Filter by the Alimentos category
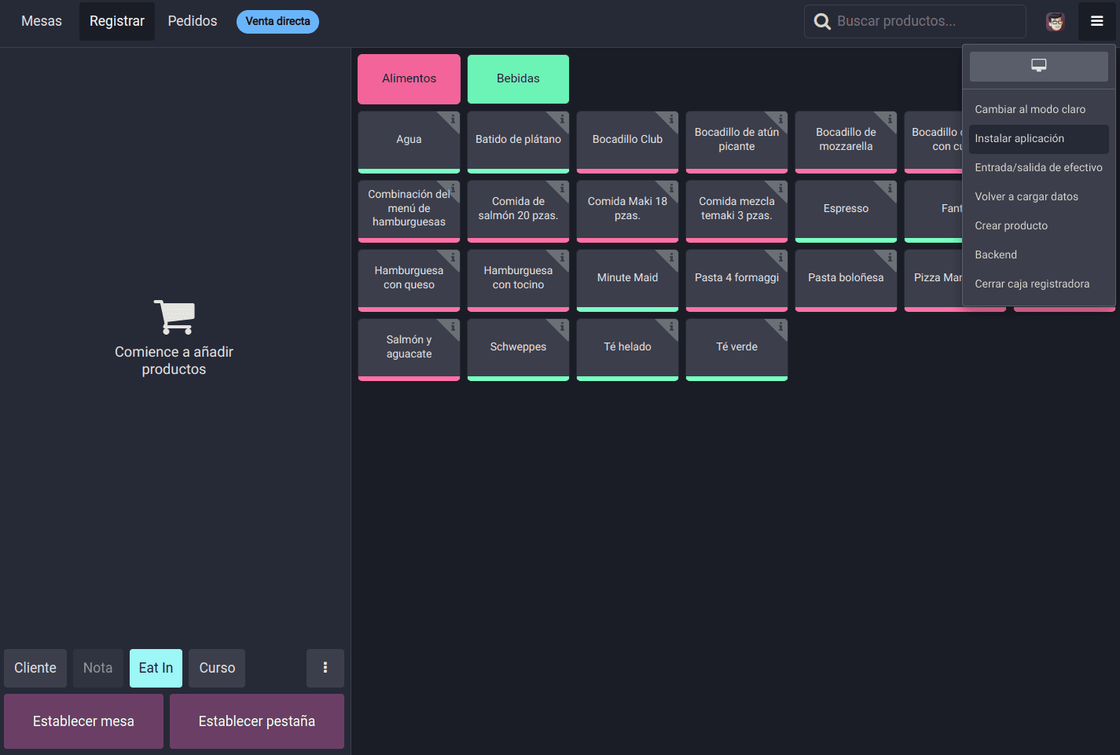This screenshot has height=755, width=1120. (409, 79)
